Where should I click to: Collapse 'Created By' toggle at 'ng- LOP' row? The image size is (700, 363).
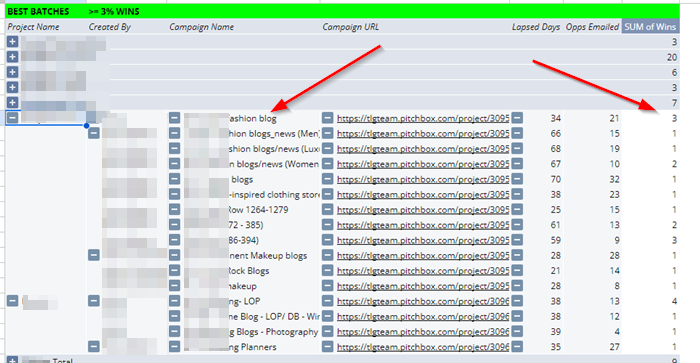94,300
